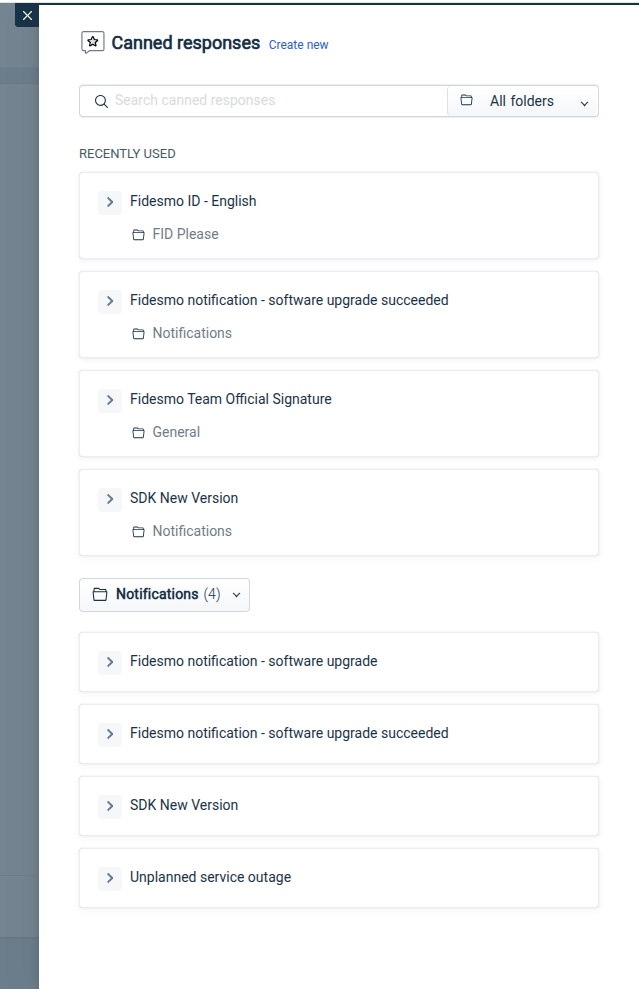Click the folder icon in the All folders selector

pyautogui.click(x=466, y=100)
